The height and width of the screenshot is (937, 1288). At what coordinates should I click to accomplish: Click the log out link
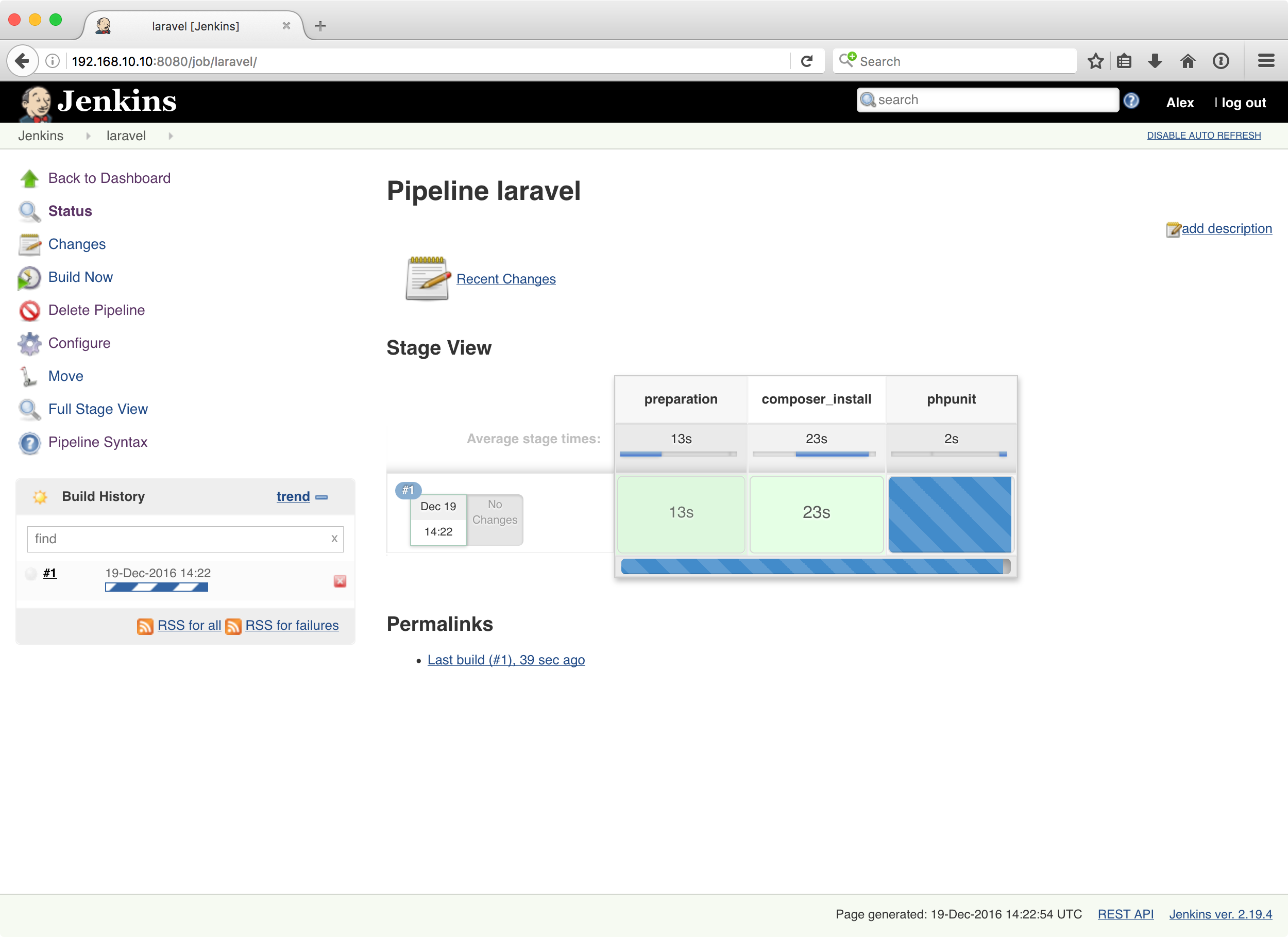pyautogui.click(x=1243, y=103)
